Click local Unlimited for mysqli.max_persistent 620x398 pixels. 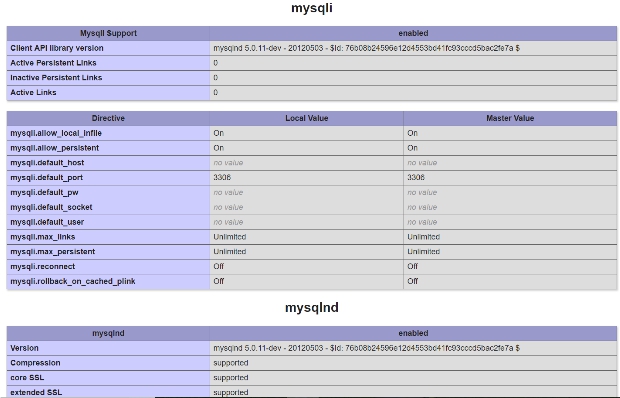(x=230, y=252)
